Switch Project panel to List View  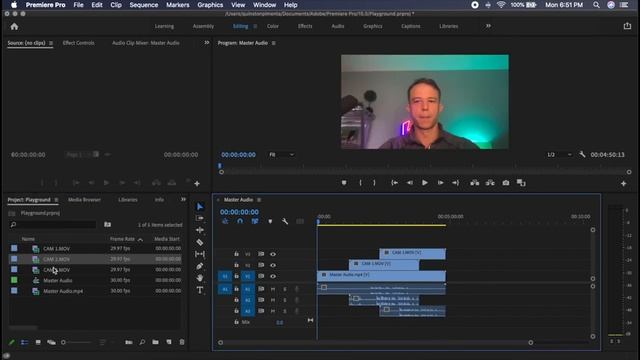24,342
